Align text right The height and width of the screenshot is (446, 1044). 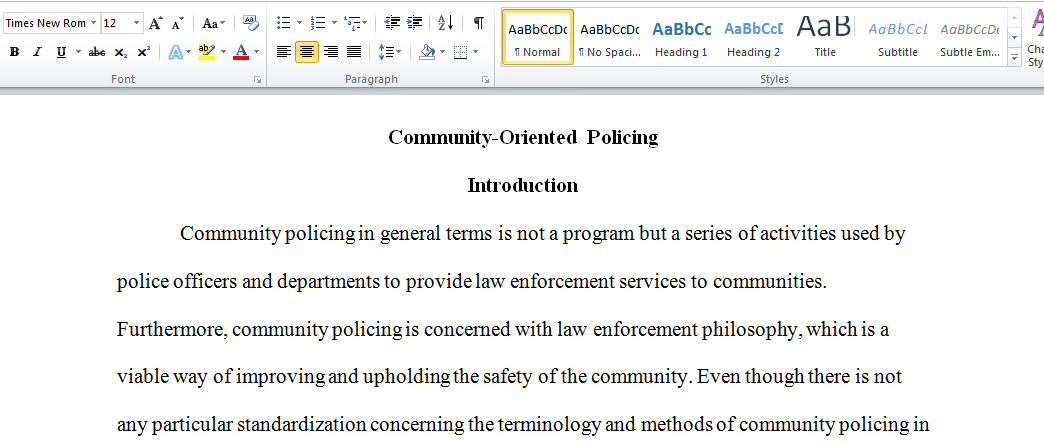[x=331, y=52]
